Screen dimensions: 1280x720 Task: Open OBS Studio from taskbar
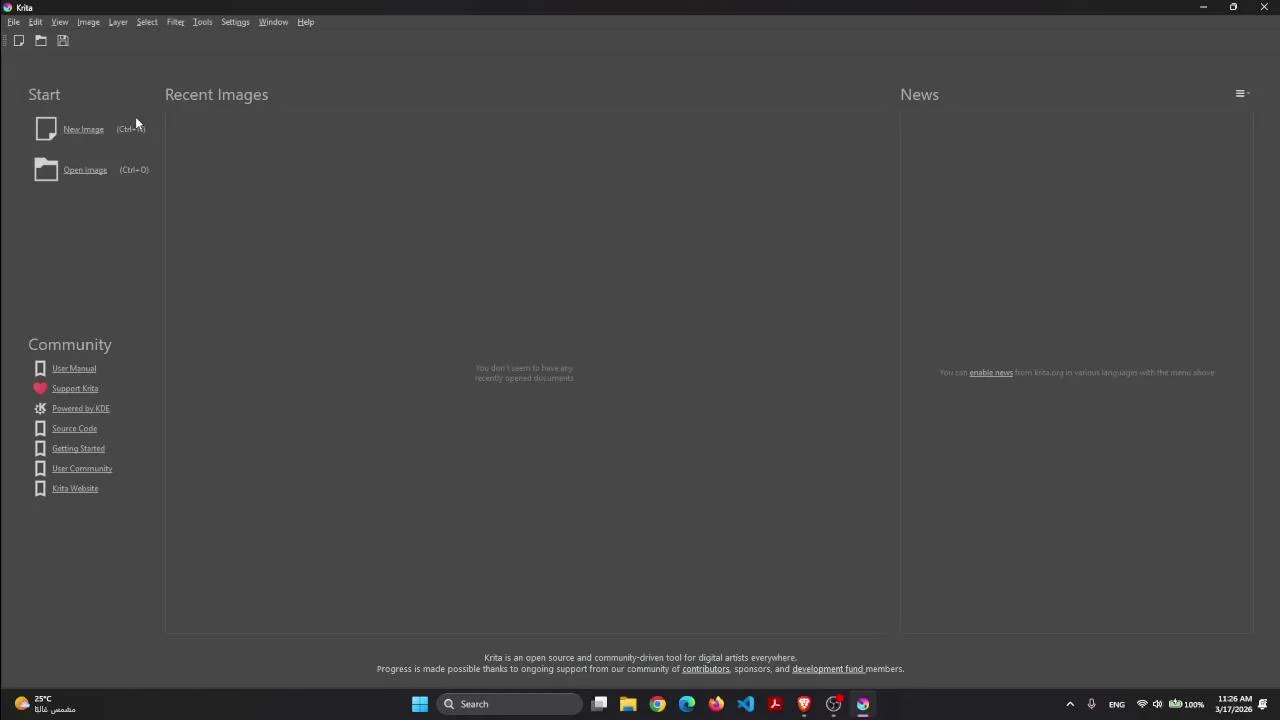(x=833, y=704)
